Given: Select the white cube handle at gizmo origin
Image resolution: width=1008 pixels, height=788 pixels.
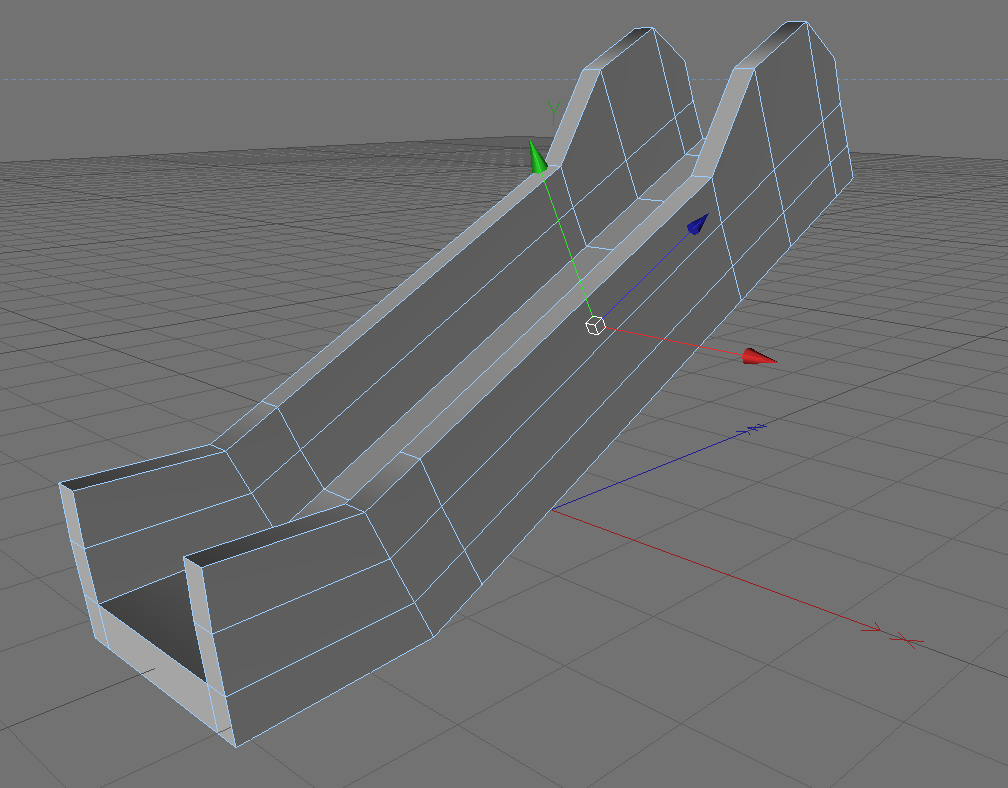Looking at the screenshot, I should [595, 325].
